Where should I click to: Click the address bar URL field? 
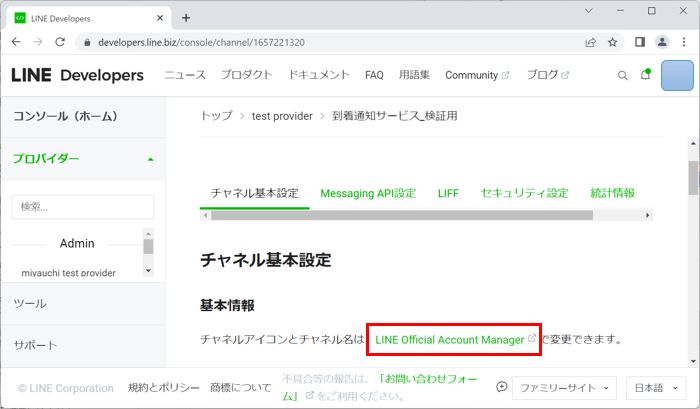click(201, 42)
